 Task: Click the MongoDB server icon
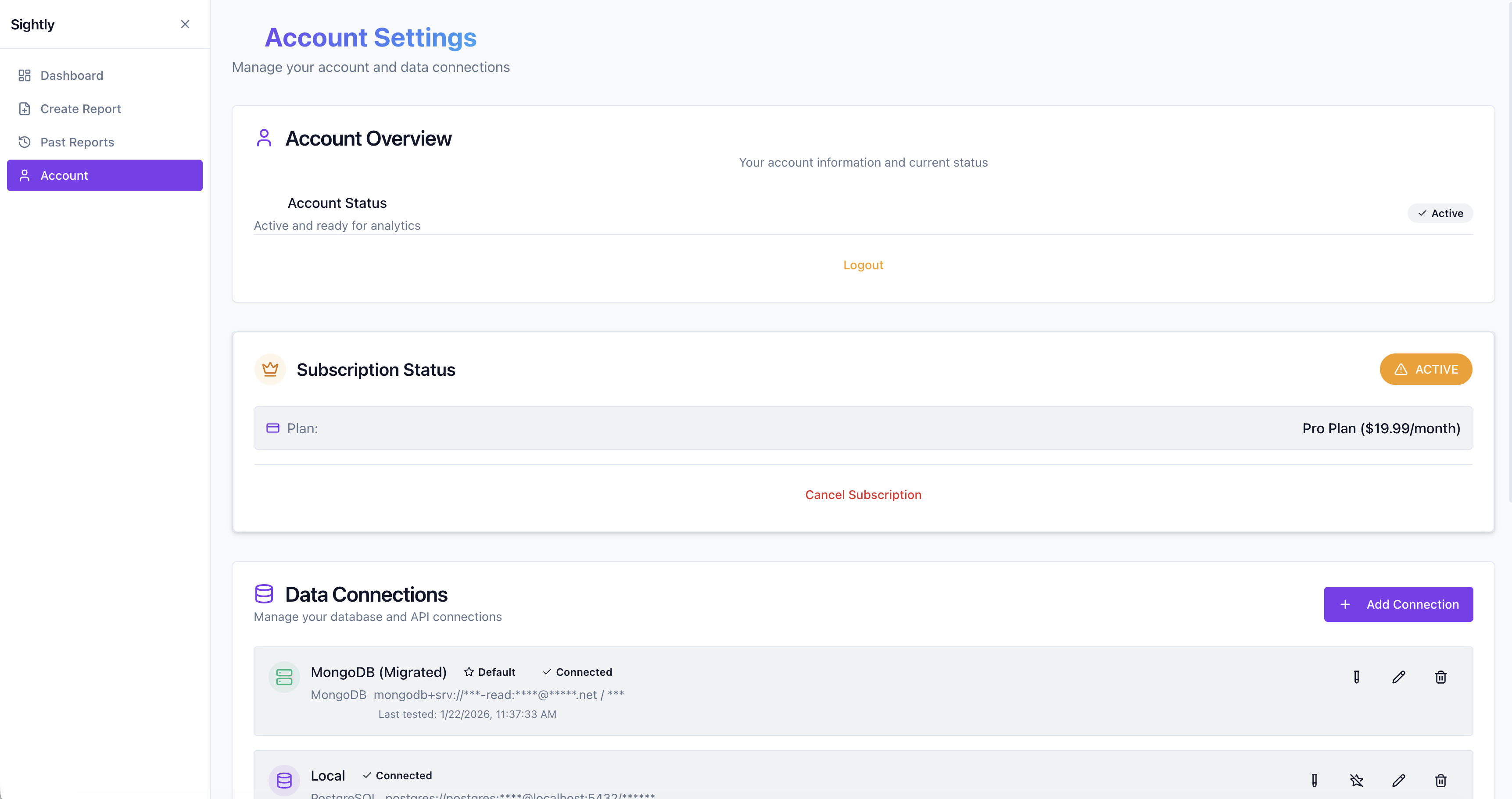tap(284, 677)
